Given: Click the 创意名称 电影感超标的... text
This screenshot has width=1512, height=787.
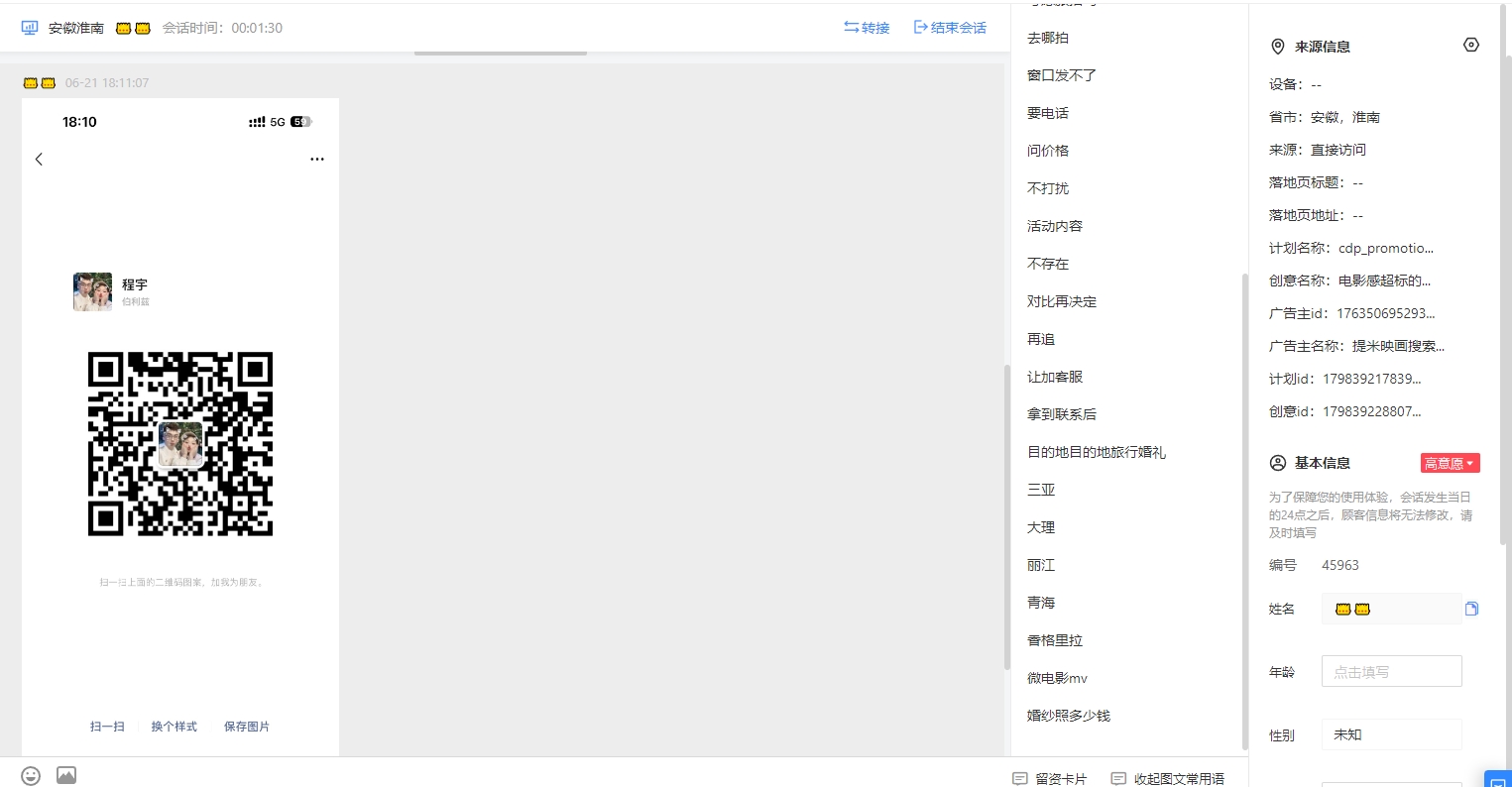Looking at the screenshot, I should (x=1384, y=281).
